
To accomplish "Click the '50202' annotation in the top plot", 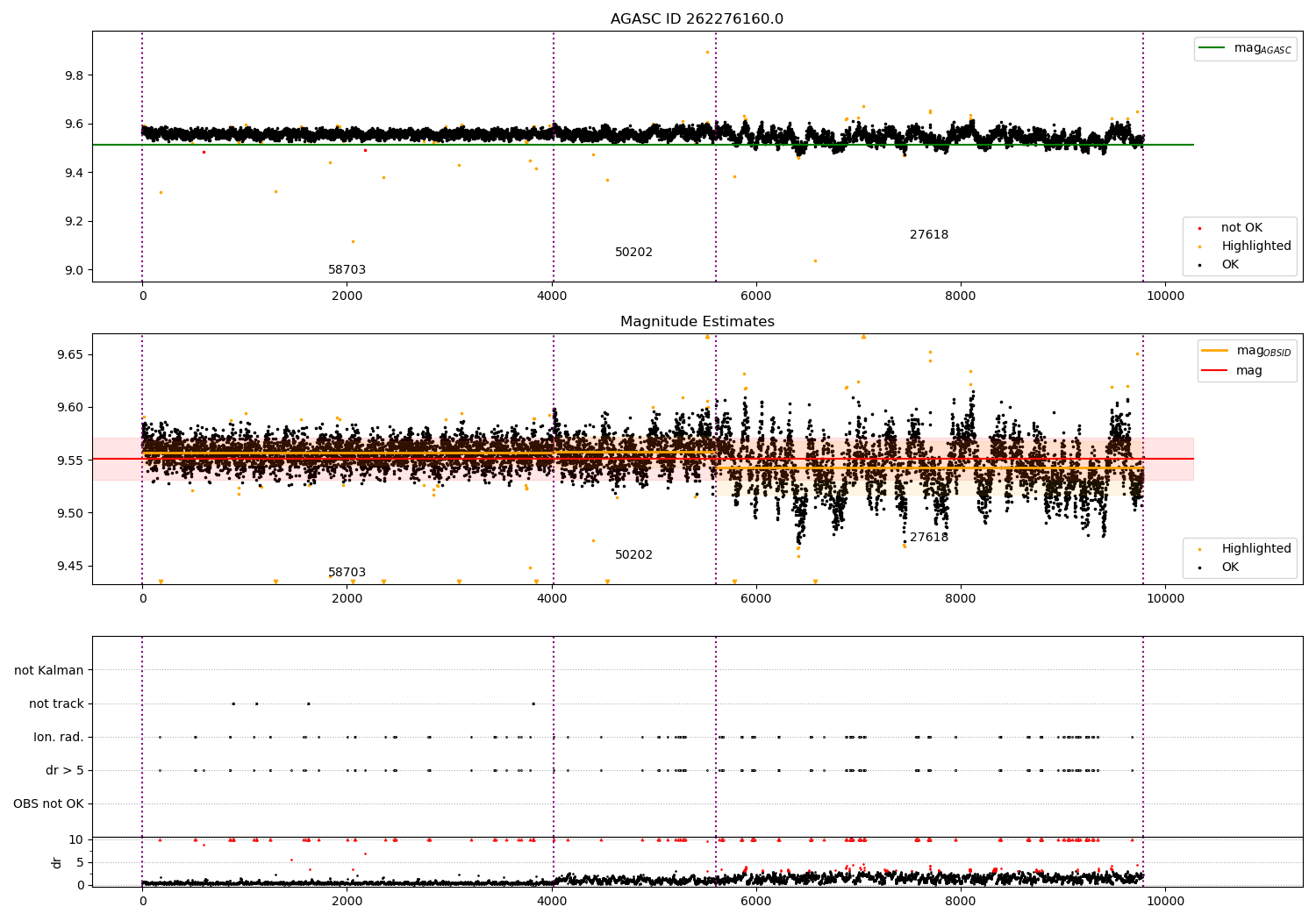I will [633, 253].
